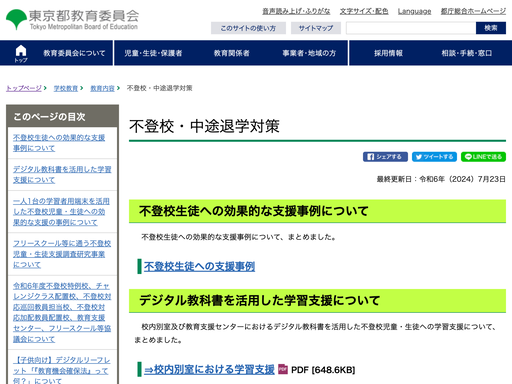The height and width of the screenshot is (384, 512).
Task: Open 音声読み上げ・ふりがな link
Action: coord(296,11)
